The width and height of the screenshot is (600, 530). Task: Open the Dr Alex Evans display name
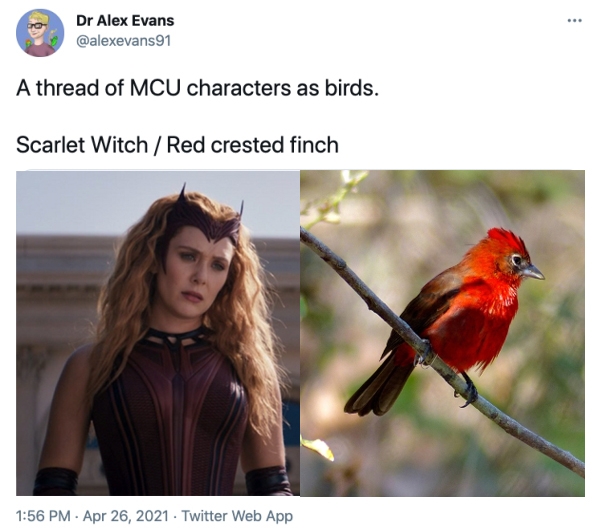(x=125, y=21)
